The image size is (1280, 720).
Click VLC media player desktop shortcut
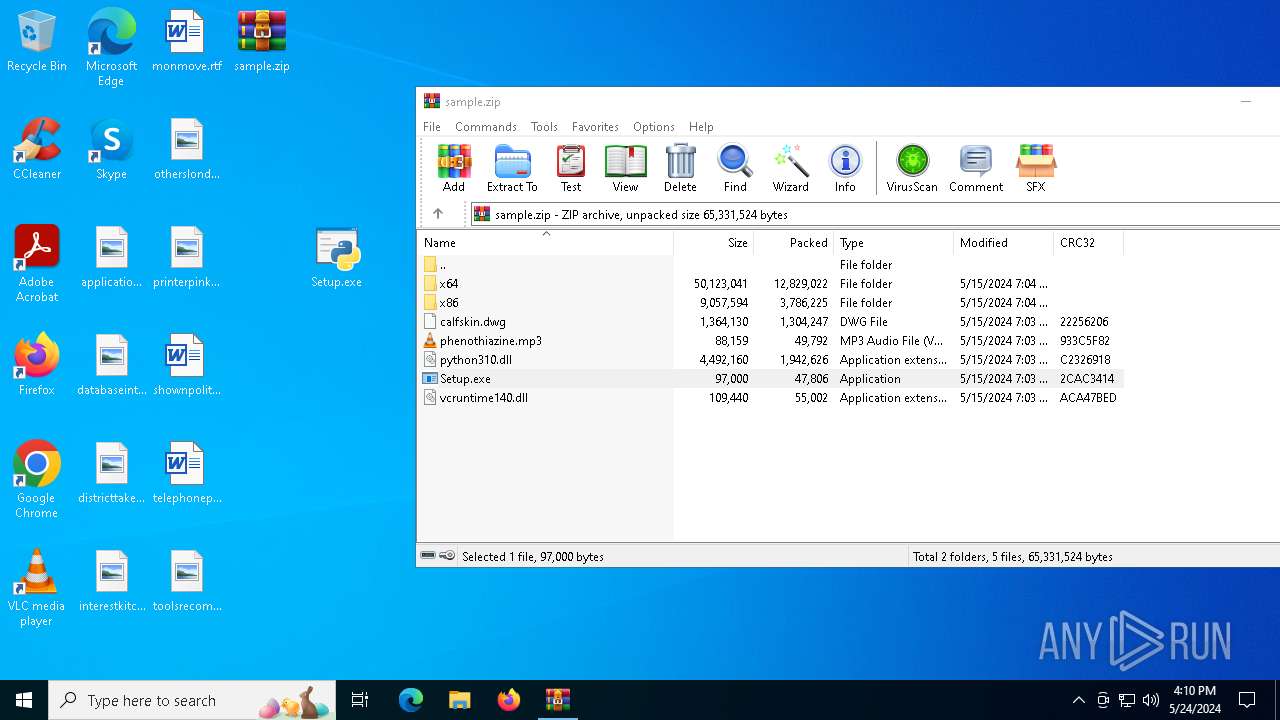pyautogui.click(x=37, y=588)
